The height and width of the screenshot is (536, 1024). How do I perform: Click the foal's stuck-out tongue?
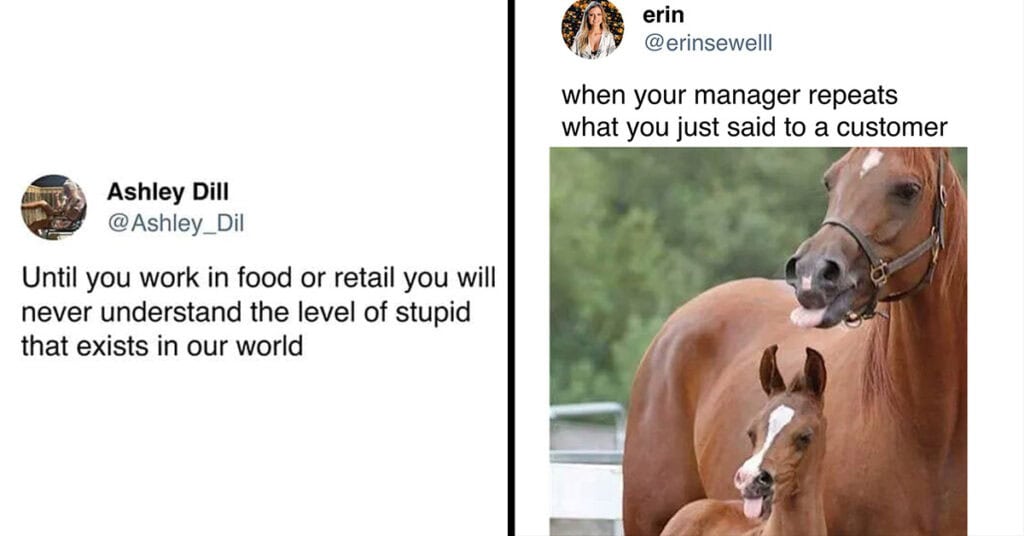coord(752,508)
